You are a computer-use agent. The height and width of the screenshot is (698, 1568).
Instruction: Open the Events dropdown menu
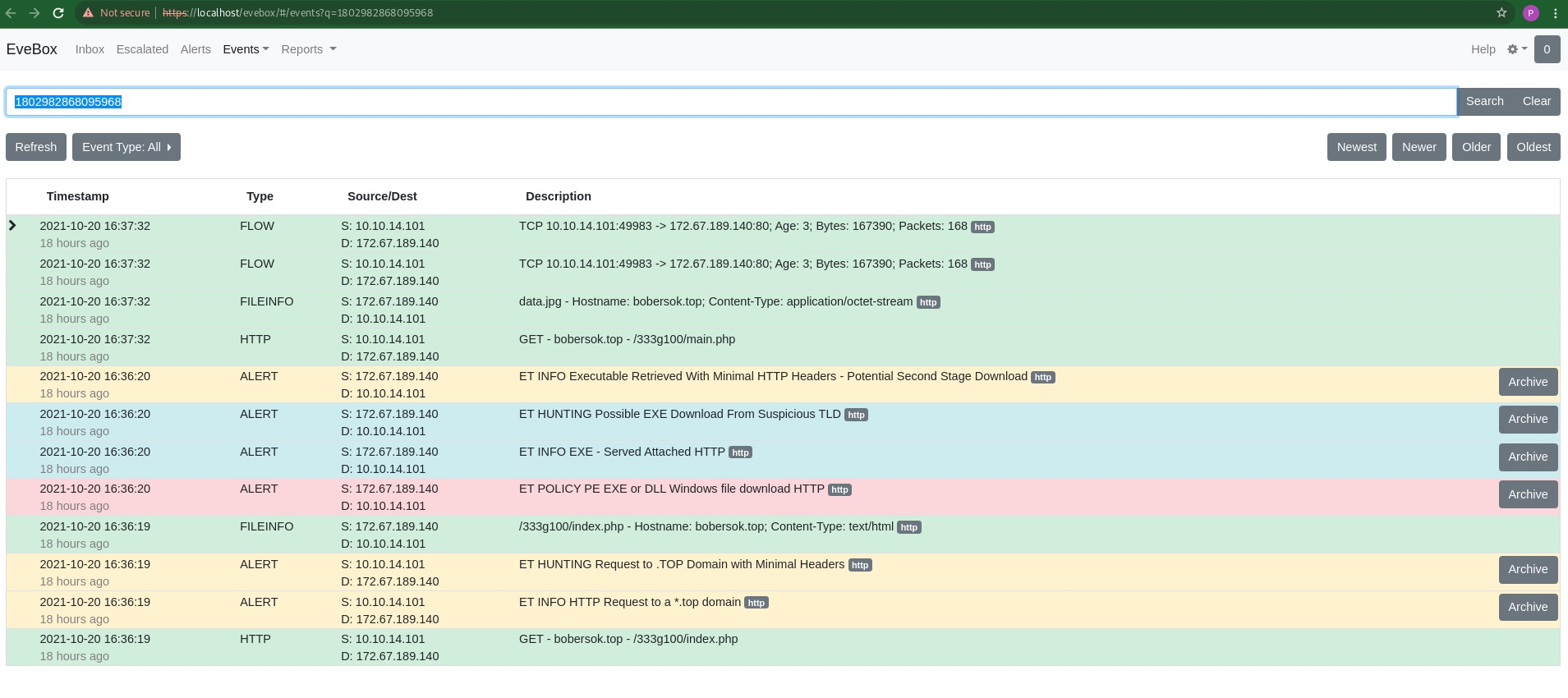[x=246, y=49]
